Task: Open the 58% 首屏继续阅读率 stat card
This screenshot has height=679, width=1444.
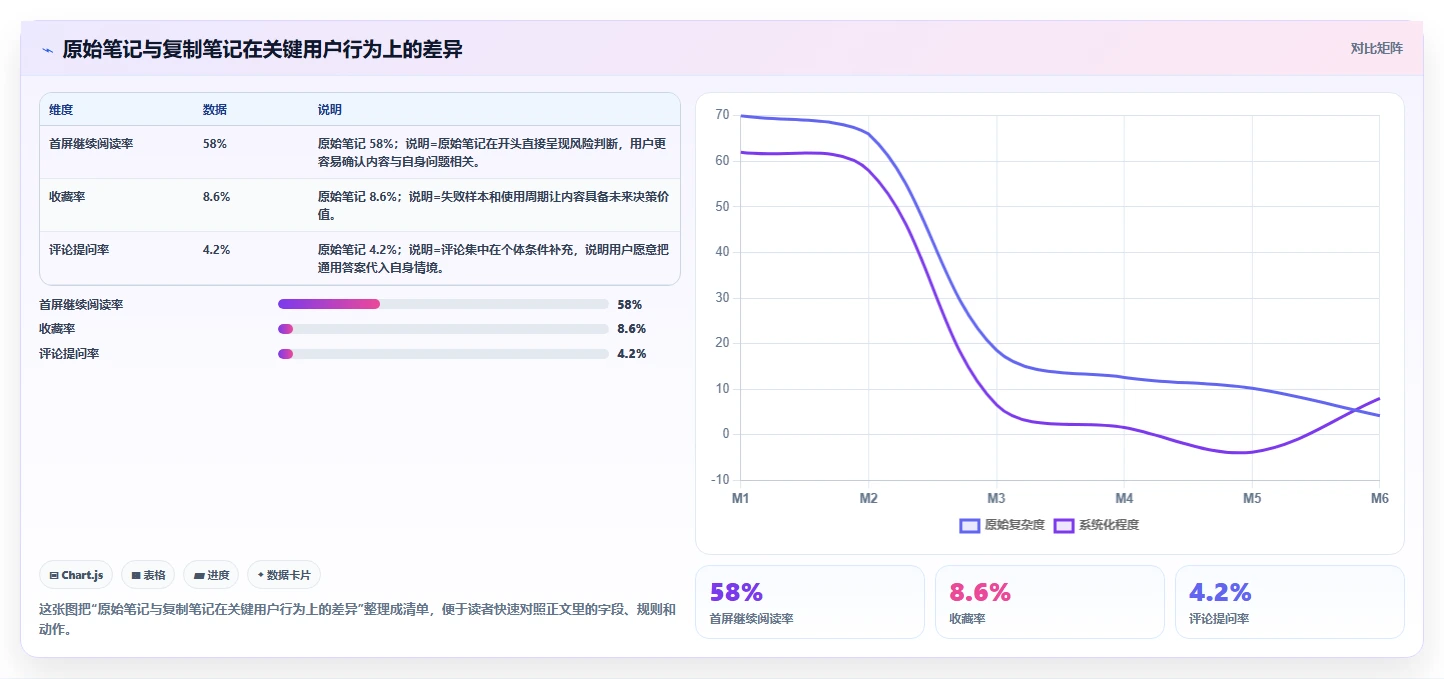Action: [810, 602]
